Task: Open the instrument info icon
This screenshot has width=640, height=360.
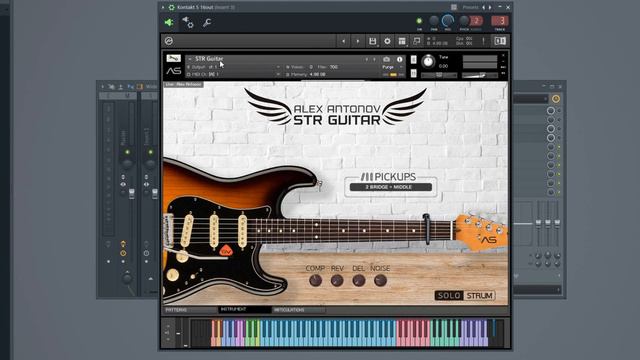Action: 400,60
